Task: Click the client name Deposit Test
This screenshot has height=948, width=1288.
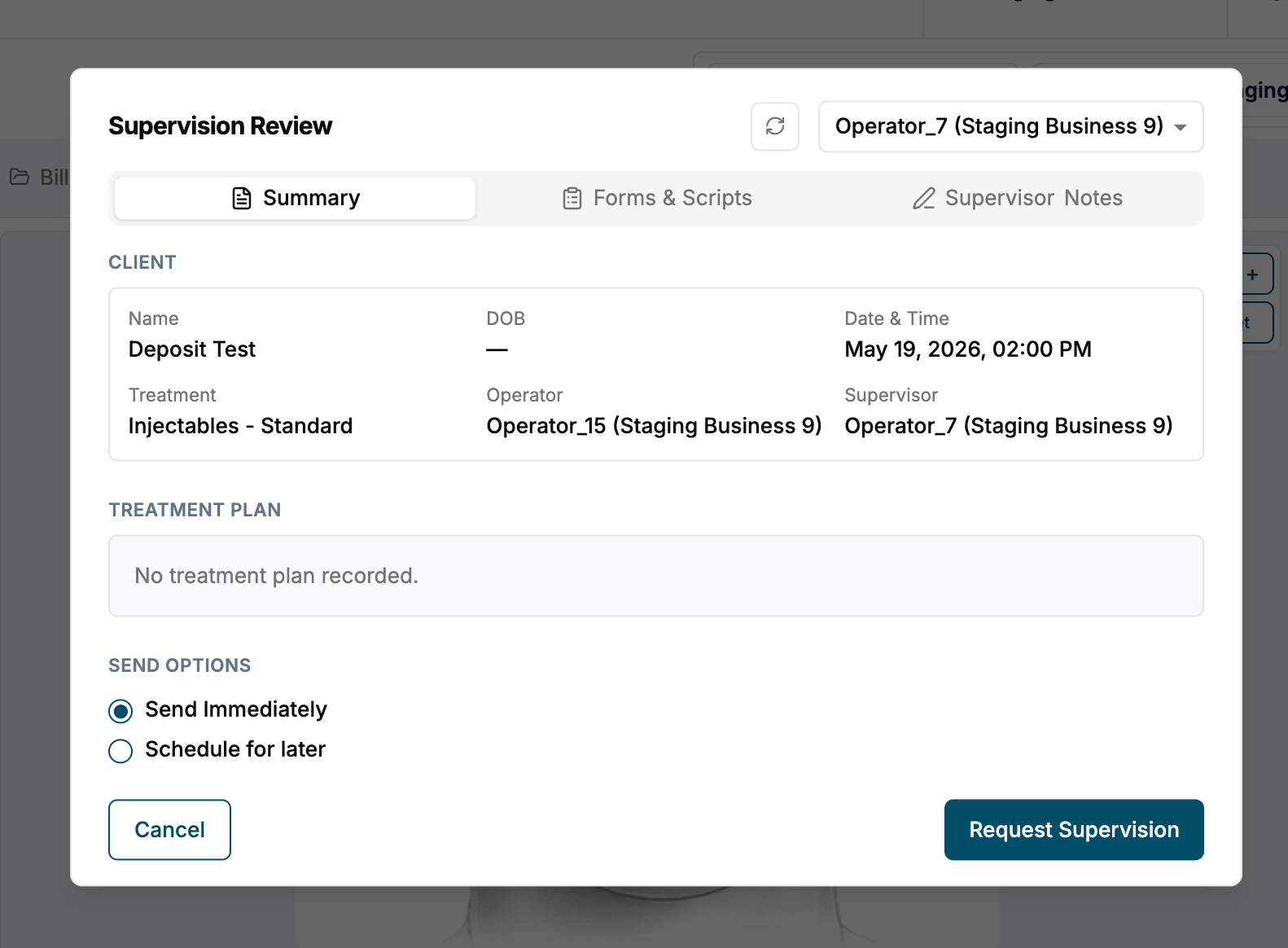Action: click(x=192, y=349)
